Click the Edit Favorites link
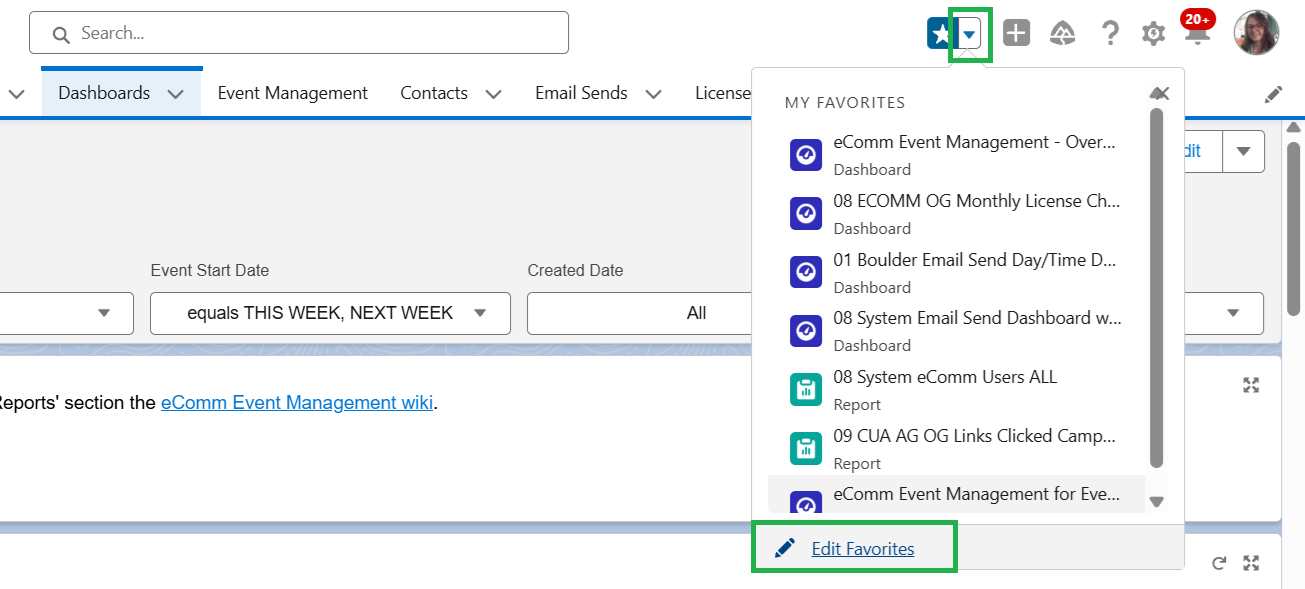 tap(862, 548)
